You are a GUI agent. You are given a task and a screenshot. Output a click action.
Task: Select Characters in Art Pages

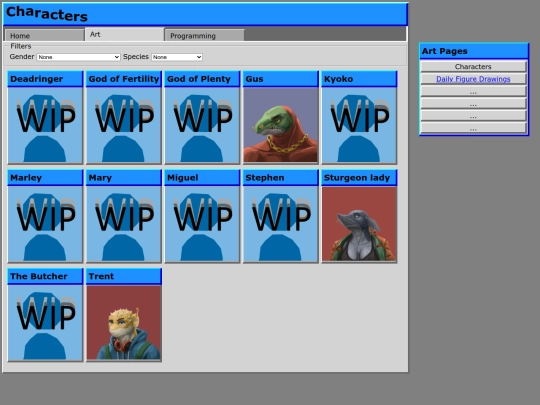click(x=473, y=66)
